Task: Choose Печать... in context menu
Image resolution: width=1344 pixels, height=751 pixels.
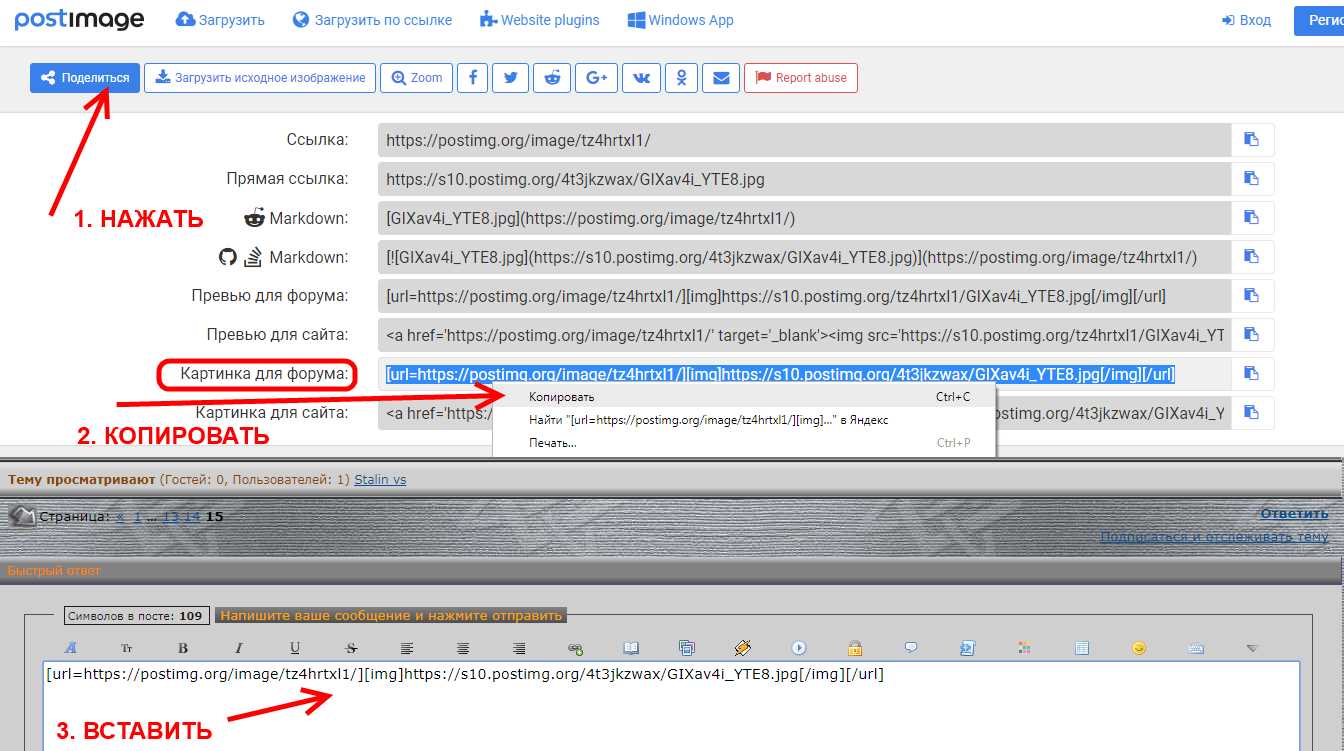Action: 744,443
